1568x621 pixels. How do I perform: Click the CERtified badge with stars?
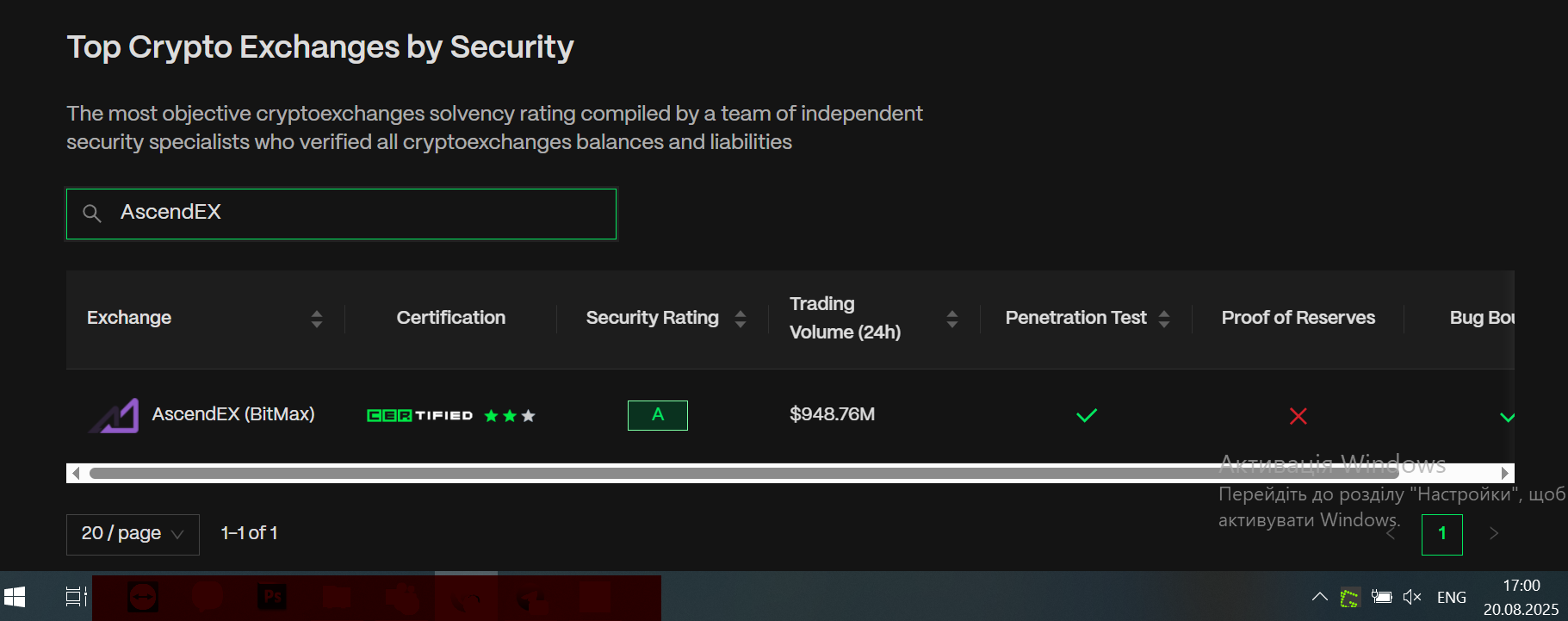pos(451,415)
